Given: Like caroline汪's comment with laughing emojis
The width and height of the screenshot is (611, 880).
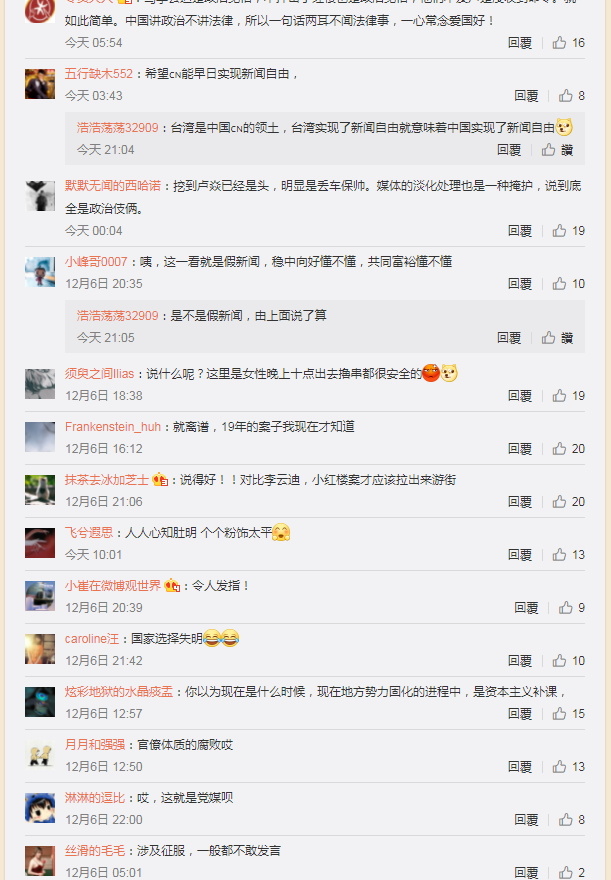Looking at the screenshot, I should tap(559, 661).
